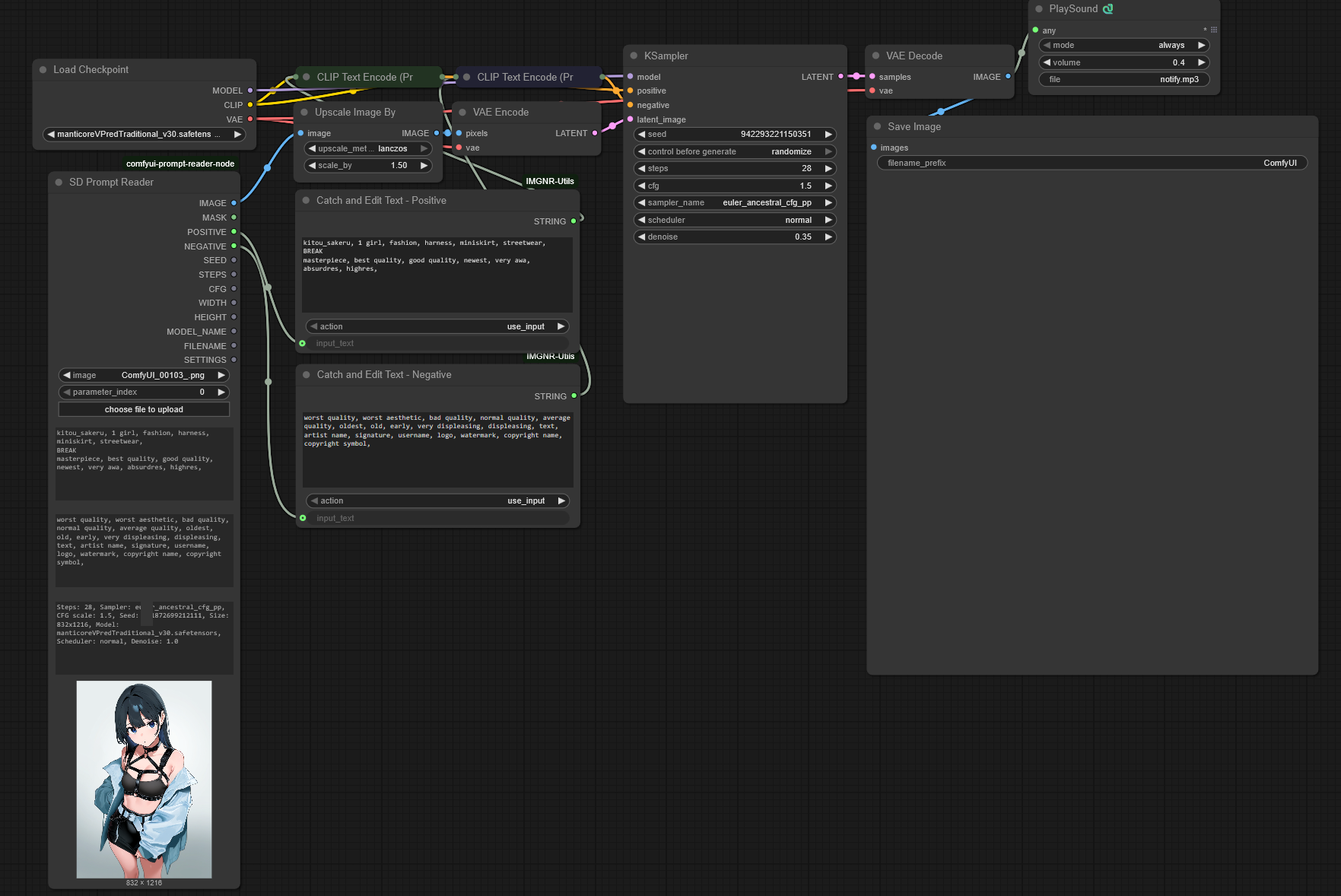Screen dimensions: 1341x896
Task: Click the negative prompt text box in SD Prompt Reader
Action: [145, 550]
